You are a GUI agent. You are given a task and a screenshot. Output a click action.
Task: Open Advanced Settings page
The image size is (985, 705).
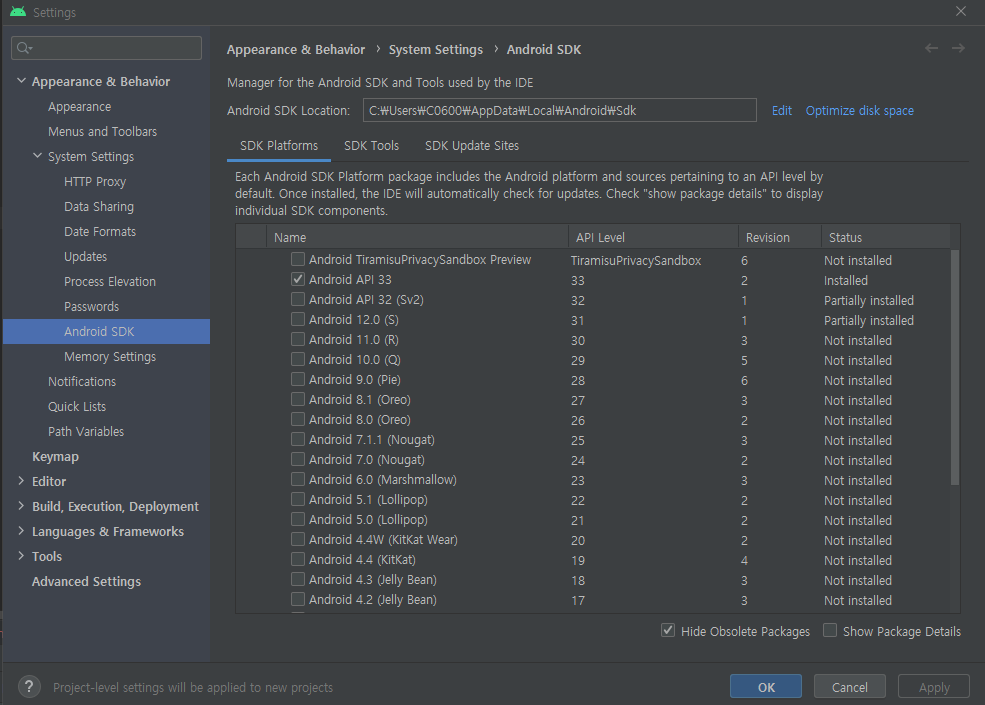click(86, 581)
